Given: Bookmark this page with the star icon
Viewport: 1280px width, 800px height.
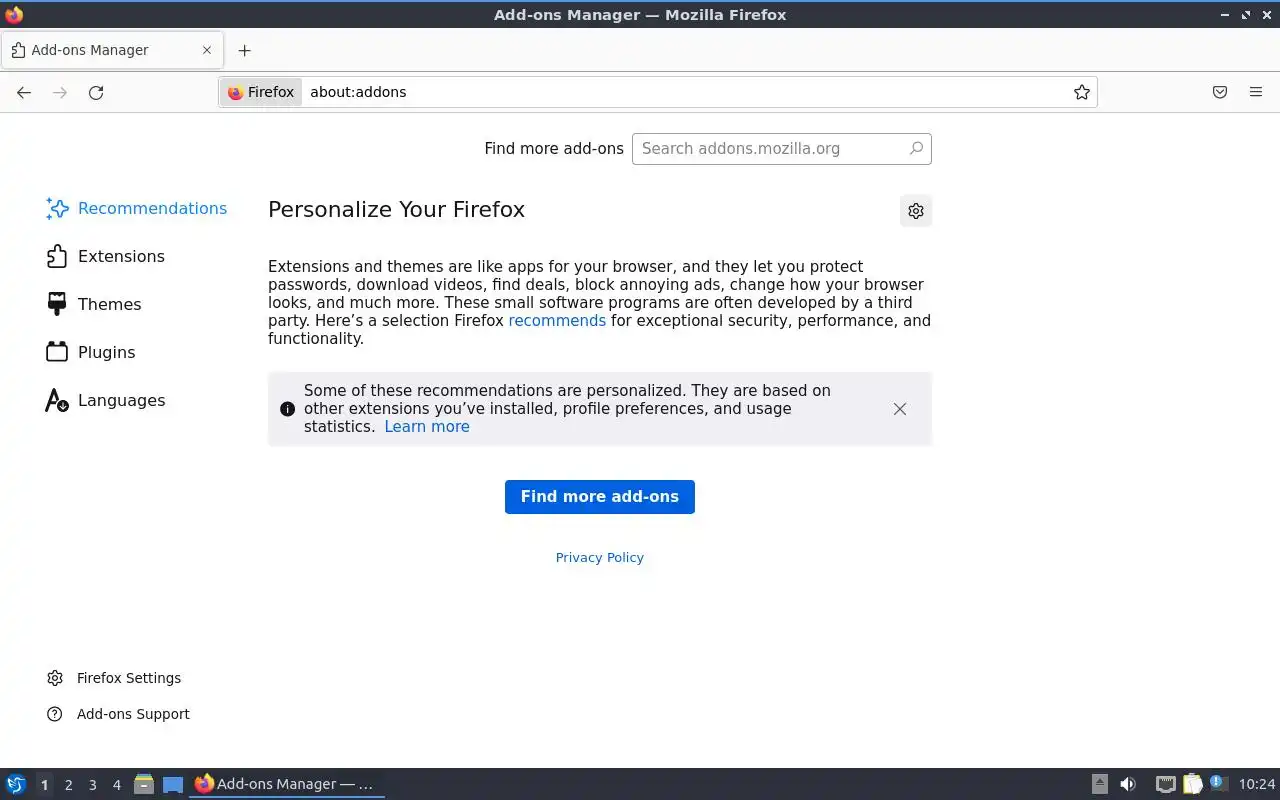Looking at the screenshot, I should click(1082, 92).
